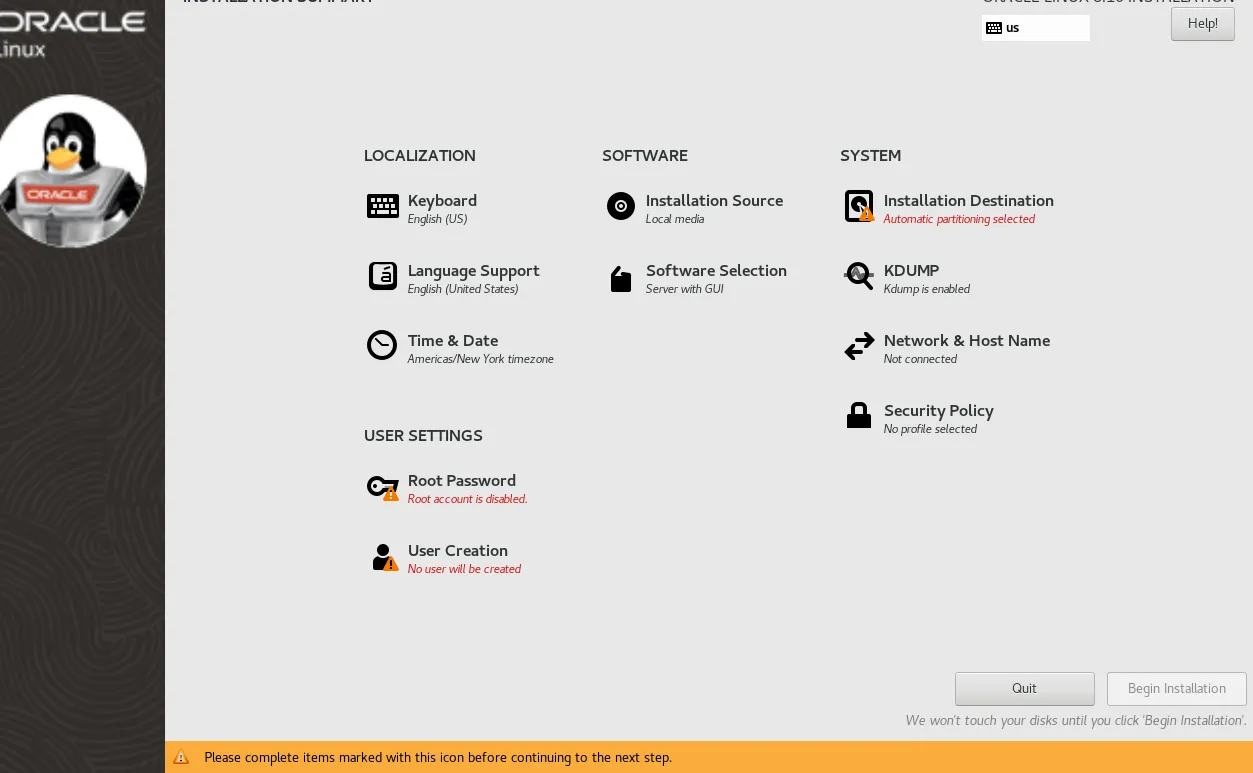
Task: Click the Help! button
Action: [x=1203, y=24]
